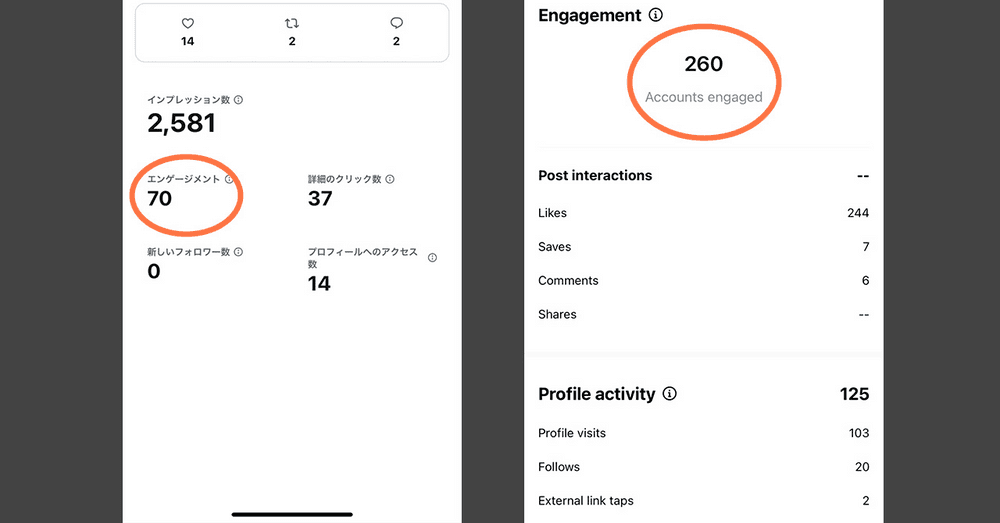Open the Saves row showing 7
Screen dimensions: 1000x523
pos(703,247)
